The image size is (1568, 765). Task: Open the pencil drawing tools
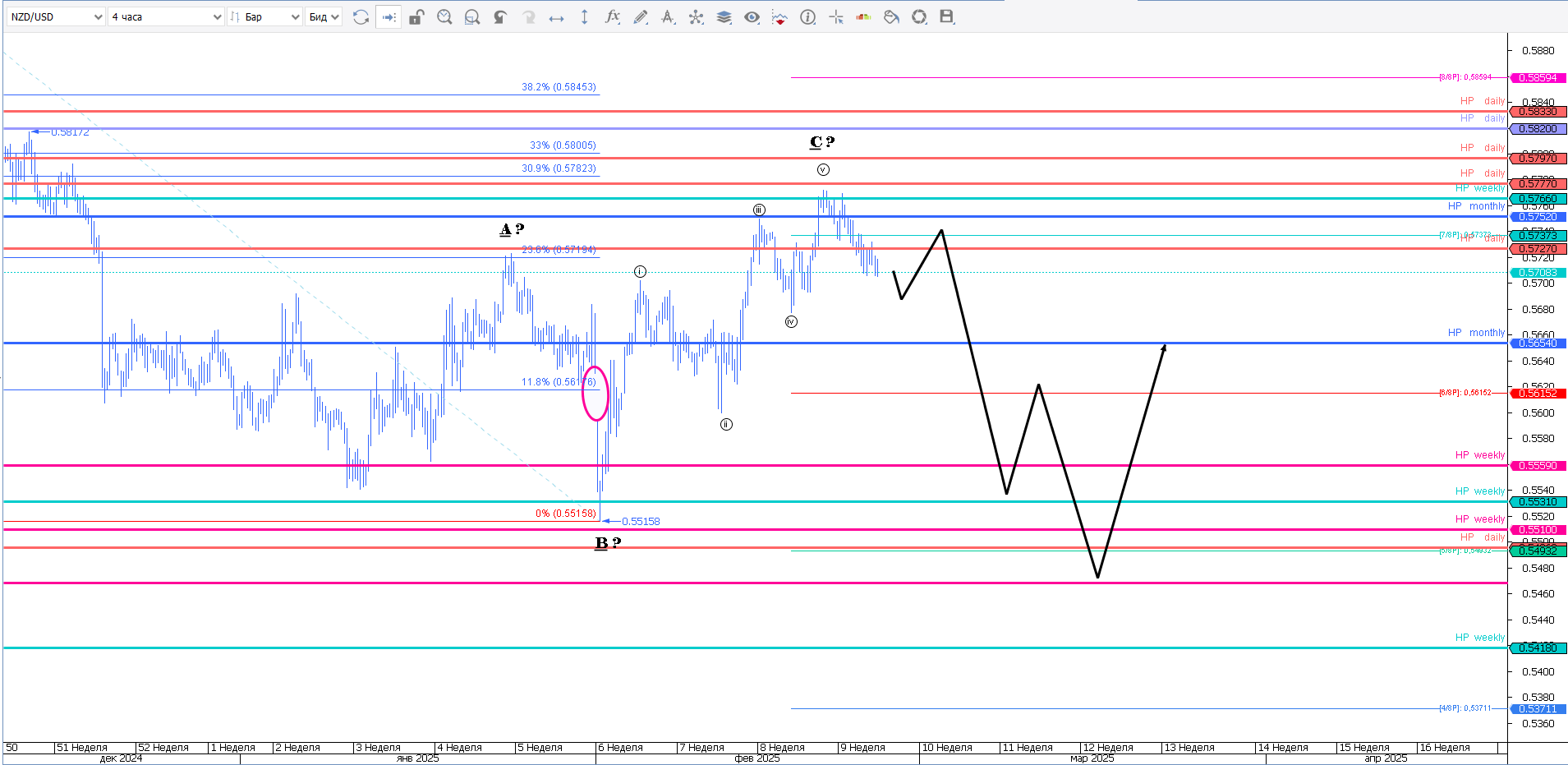[641, 17]
